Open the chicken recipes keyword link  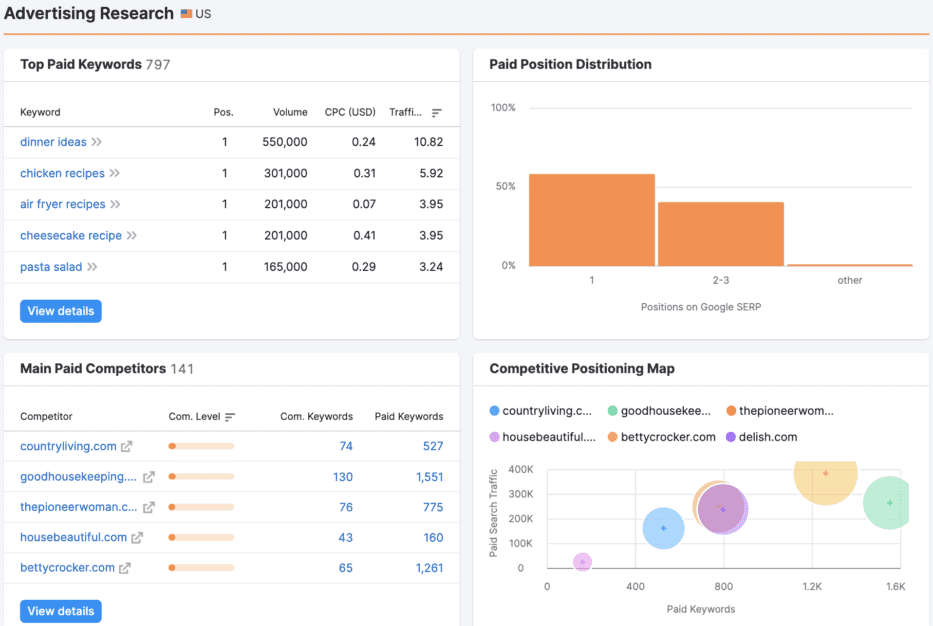click(62, 173)
